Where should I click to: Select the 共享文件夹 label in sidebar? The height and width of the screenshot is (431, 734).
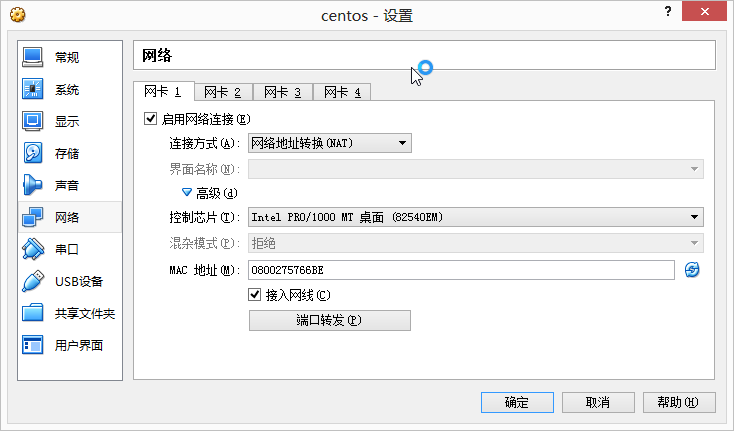pyautogui.click(x=85, y=313)
